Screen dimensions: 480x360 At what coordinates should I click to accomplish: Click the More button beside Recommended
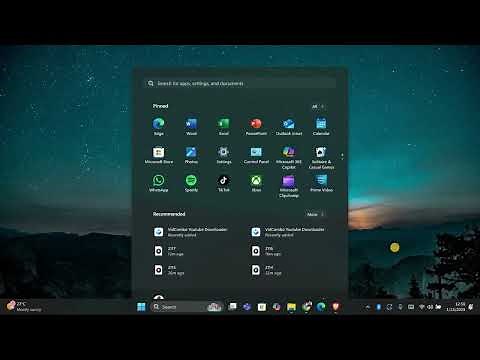pyautogui.click(x=315, y=214)
